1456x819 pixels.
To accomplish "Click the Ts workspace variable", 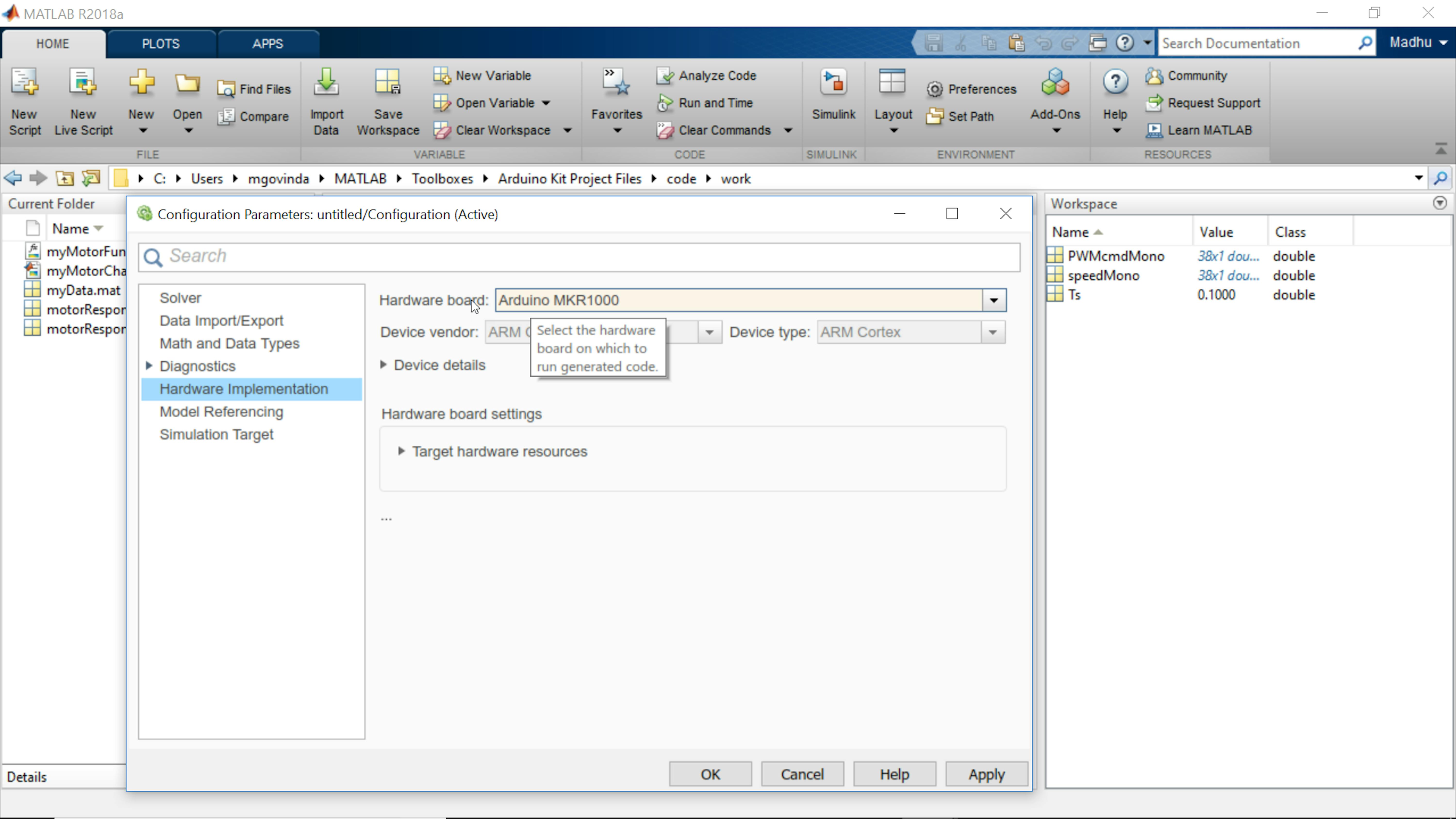I will (x=1074, y=295).
